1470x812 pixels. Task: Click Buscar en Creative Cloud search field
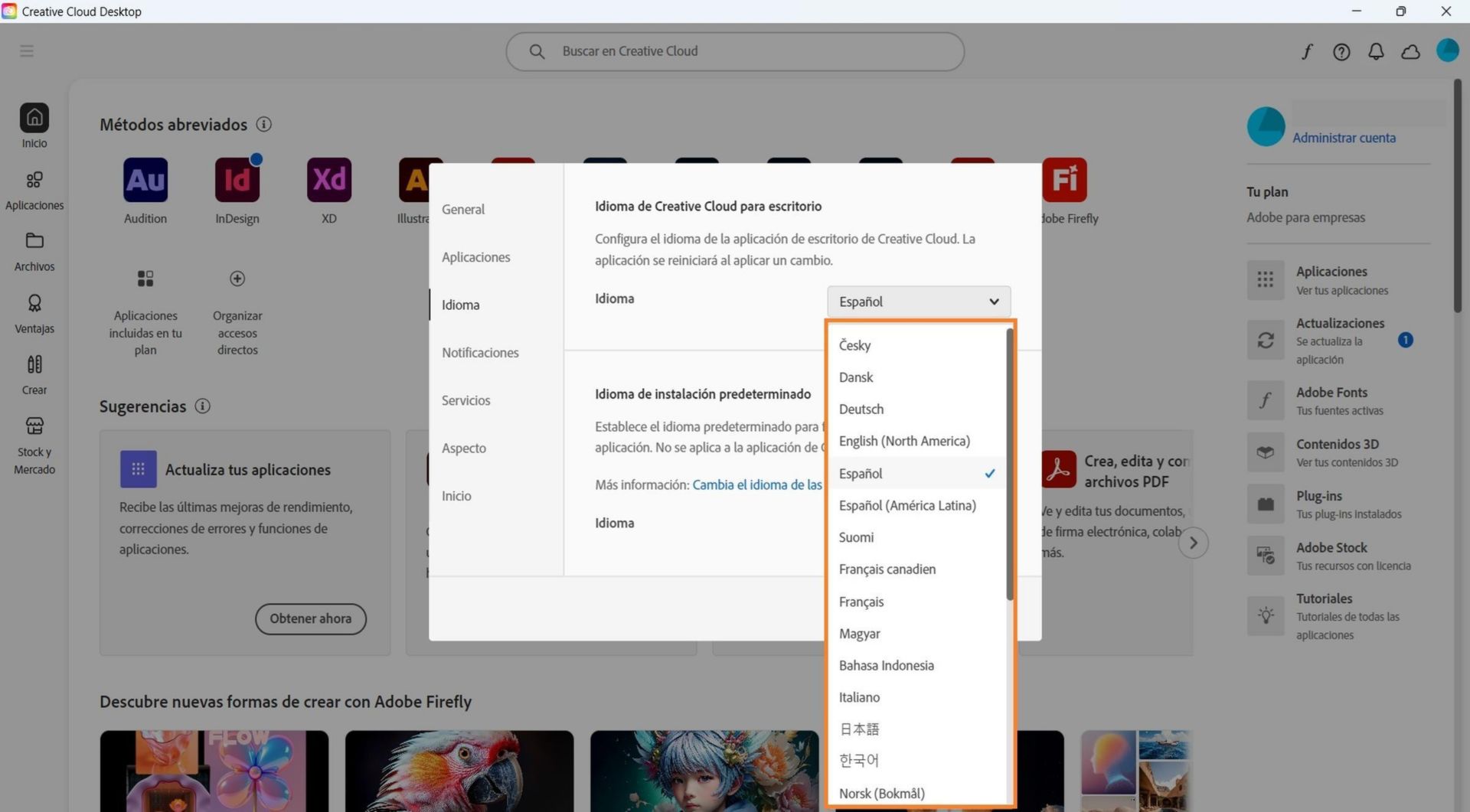(x=735, y=51)
